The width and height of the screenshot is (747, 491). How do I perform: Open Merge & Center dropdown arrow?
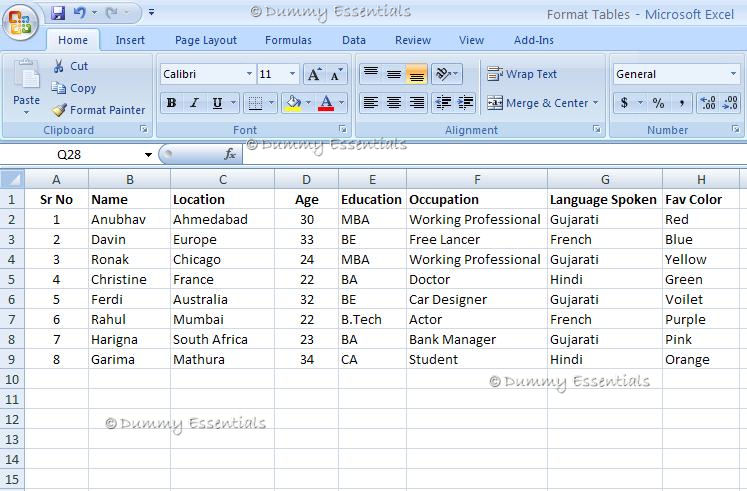tap(596, 103)
